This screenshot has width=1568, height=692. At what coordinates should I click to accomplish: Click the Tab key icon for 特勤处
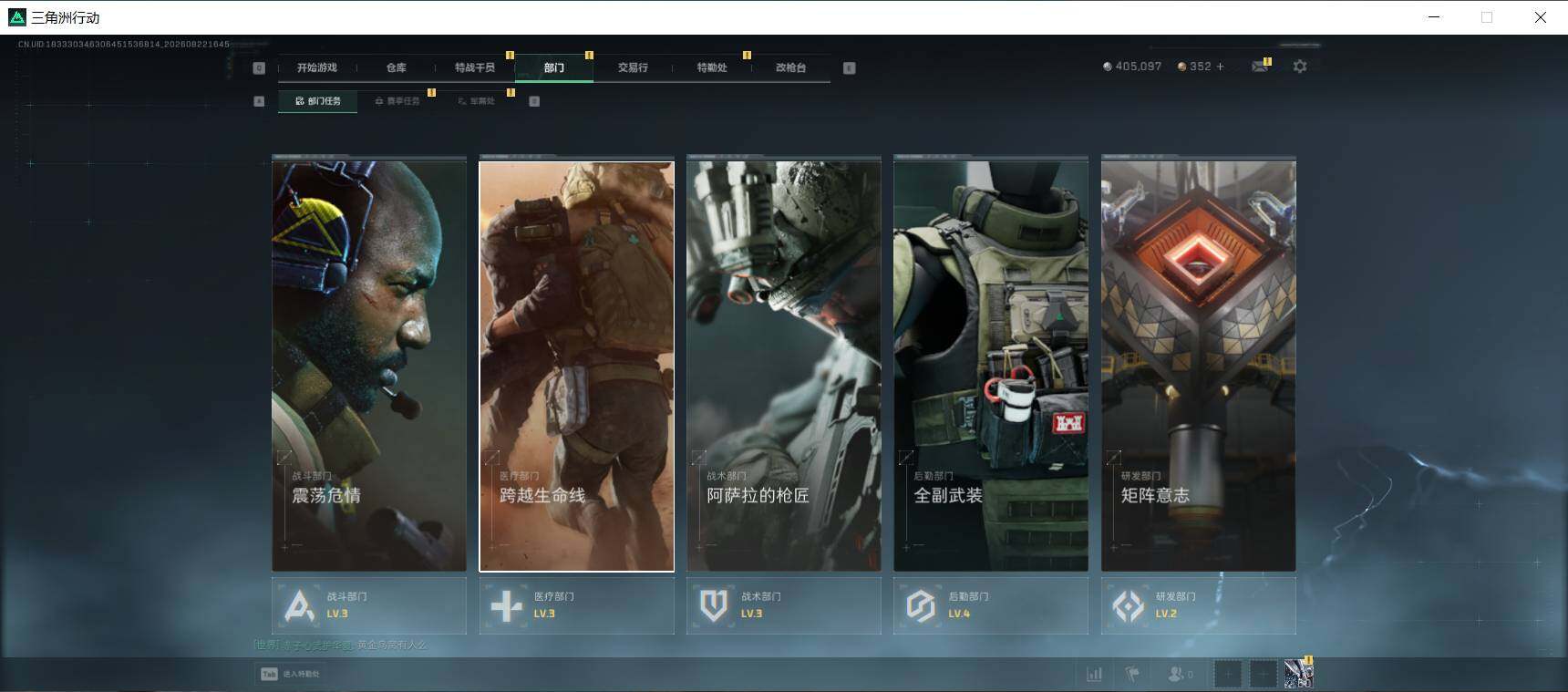(269, 674)
